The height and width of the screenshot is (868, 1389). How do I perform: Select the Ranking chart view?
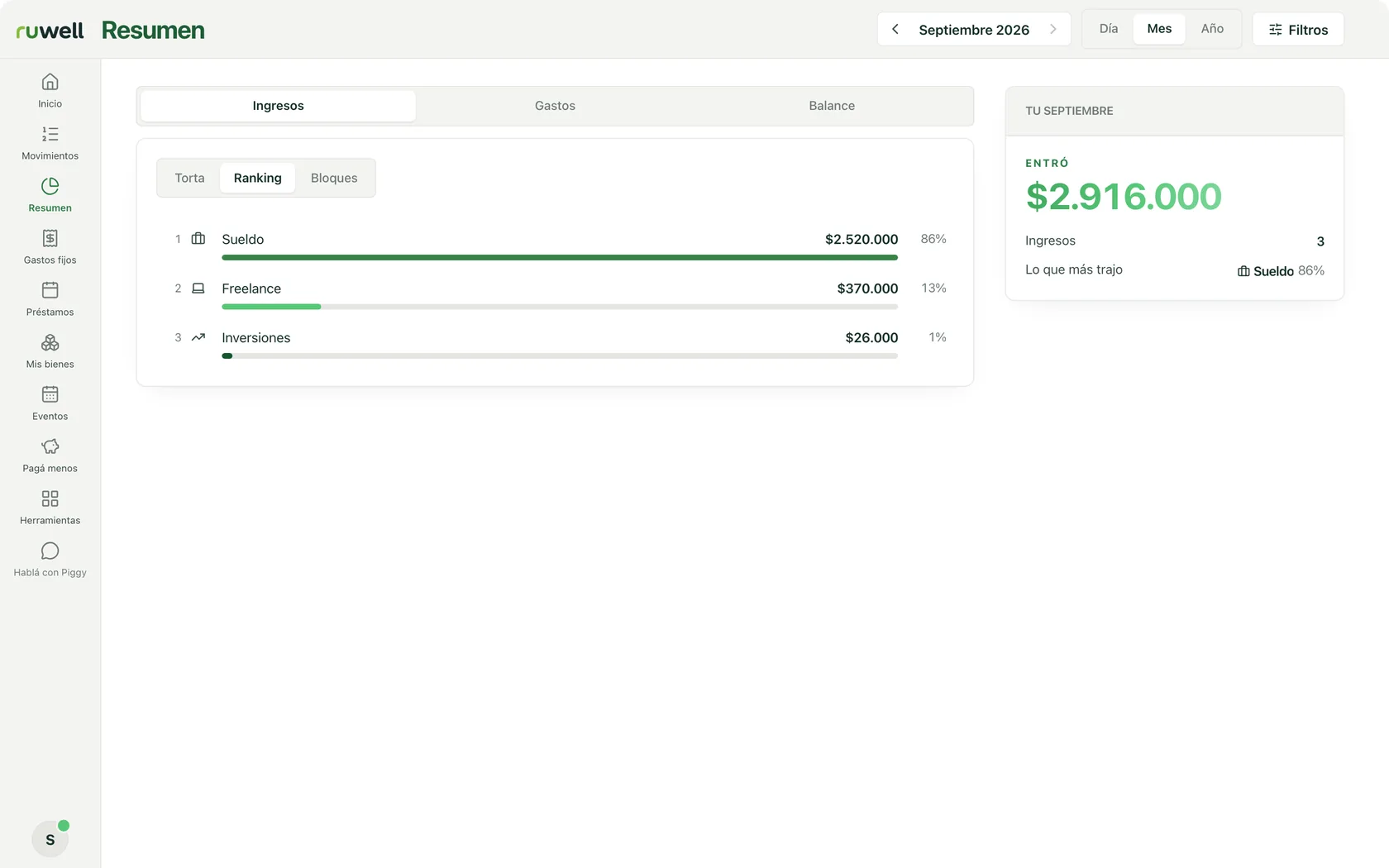(x=257, y=178)
